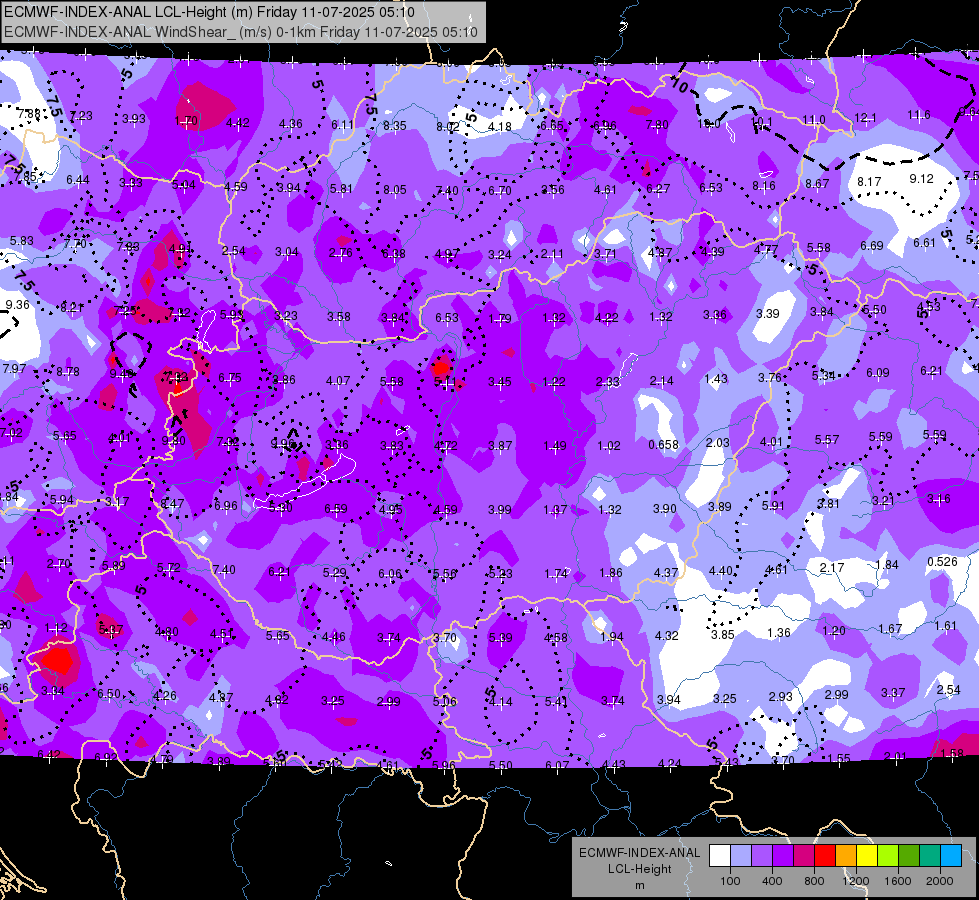Click the unit label 'm' in the legend
979x900 pixels.
639,885
